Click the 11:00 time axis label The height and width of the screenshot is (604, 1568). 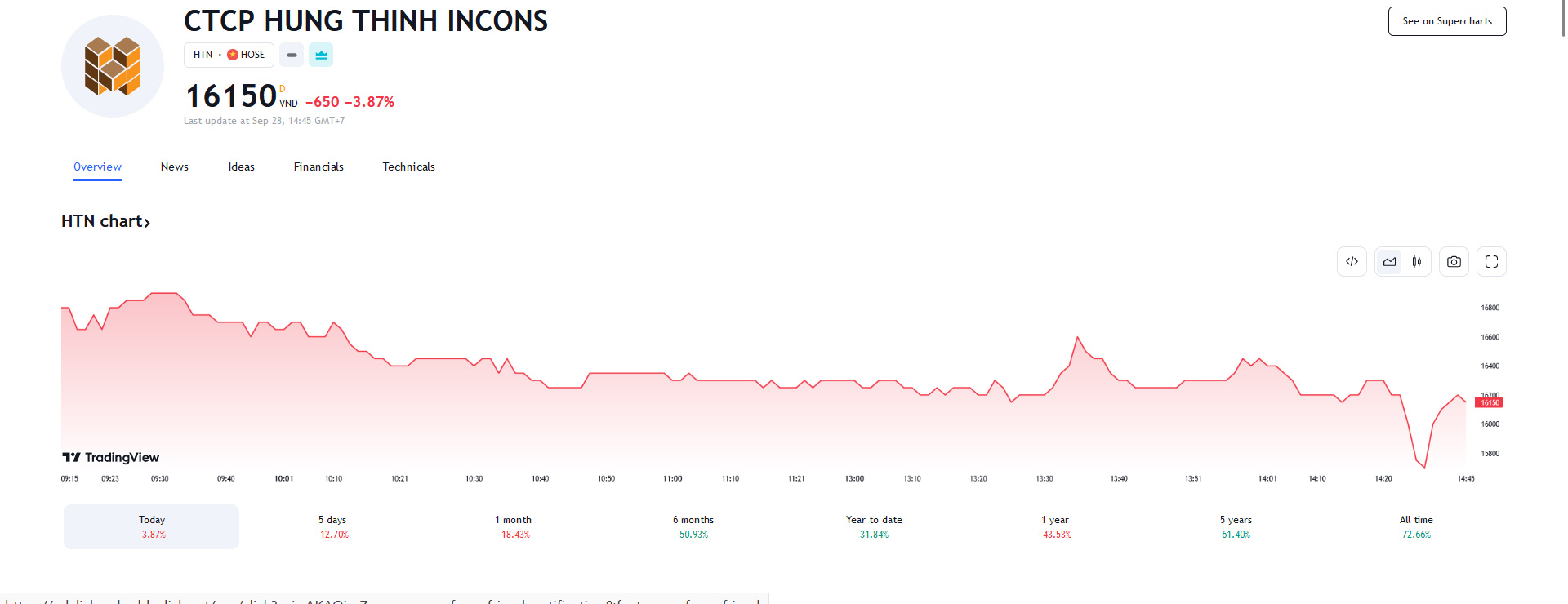click(672, 479)
